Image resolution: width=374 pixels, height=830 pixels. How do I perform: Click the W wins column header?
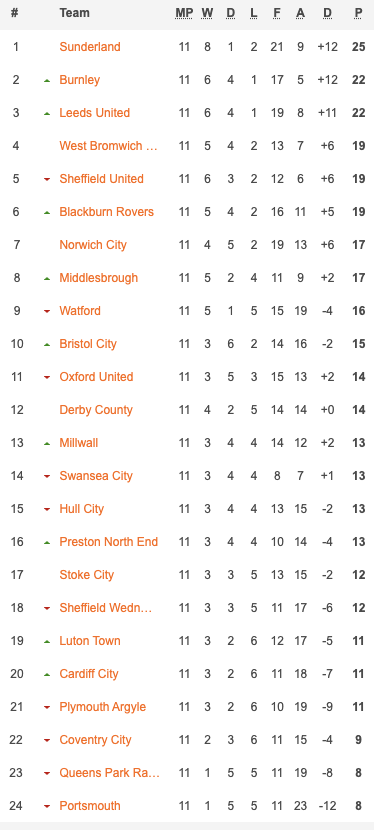click(207, 13)
